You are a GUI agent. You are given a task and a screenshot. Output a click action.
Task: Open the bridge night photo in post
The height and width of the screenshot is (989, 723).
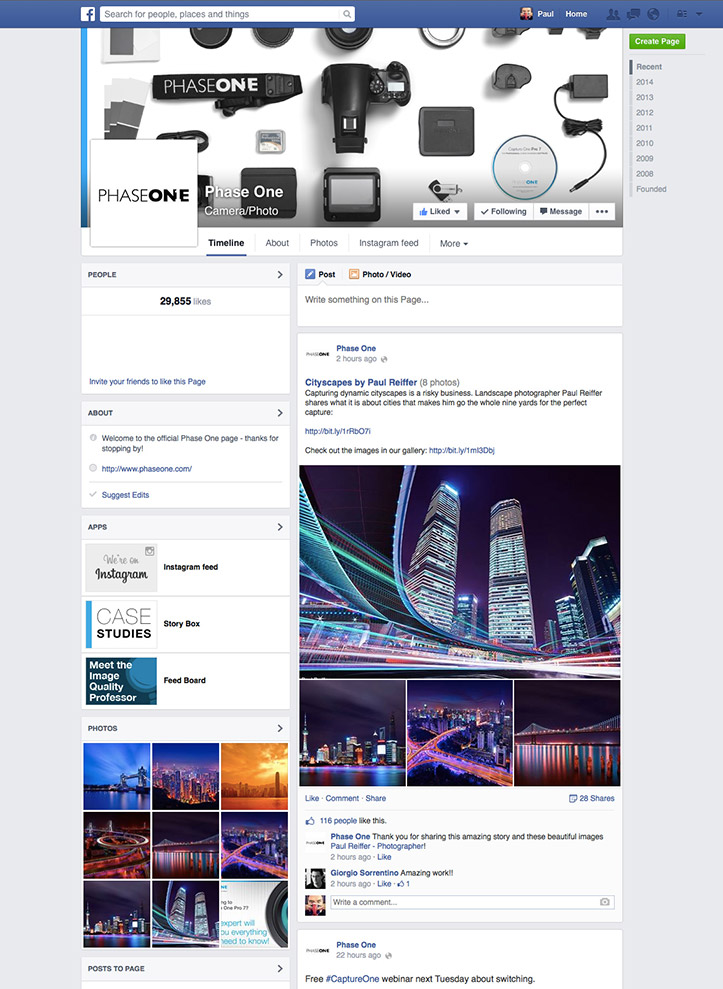(567, 733)
